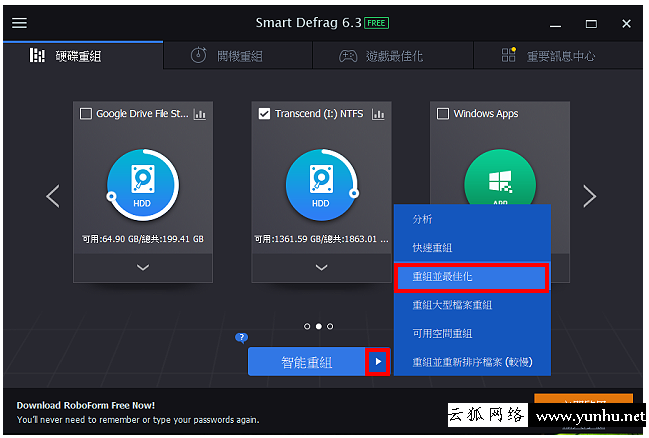Click Transcend 可用:1361.59 GB capacity text
Screen dimensions: 649x438
(321, 239)
